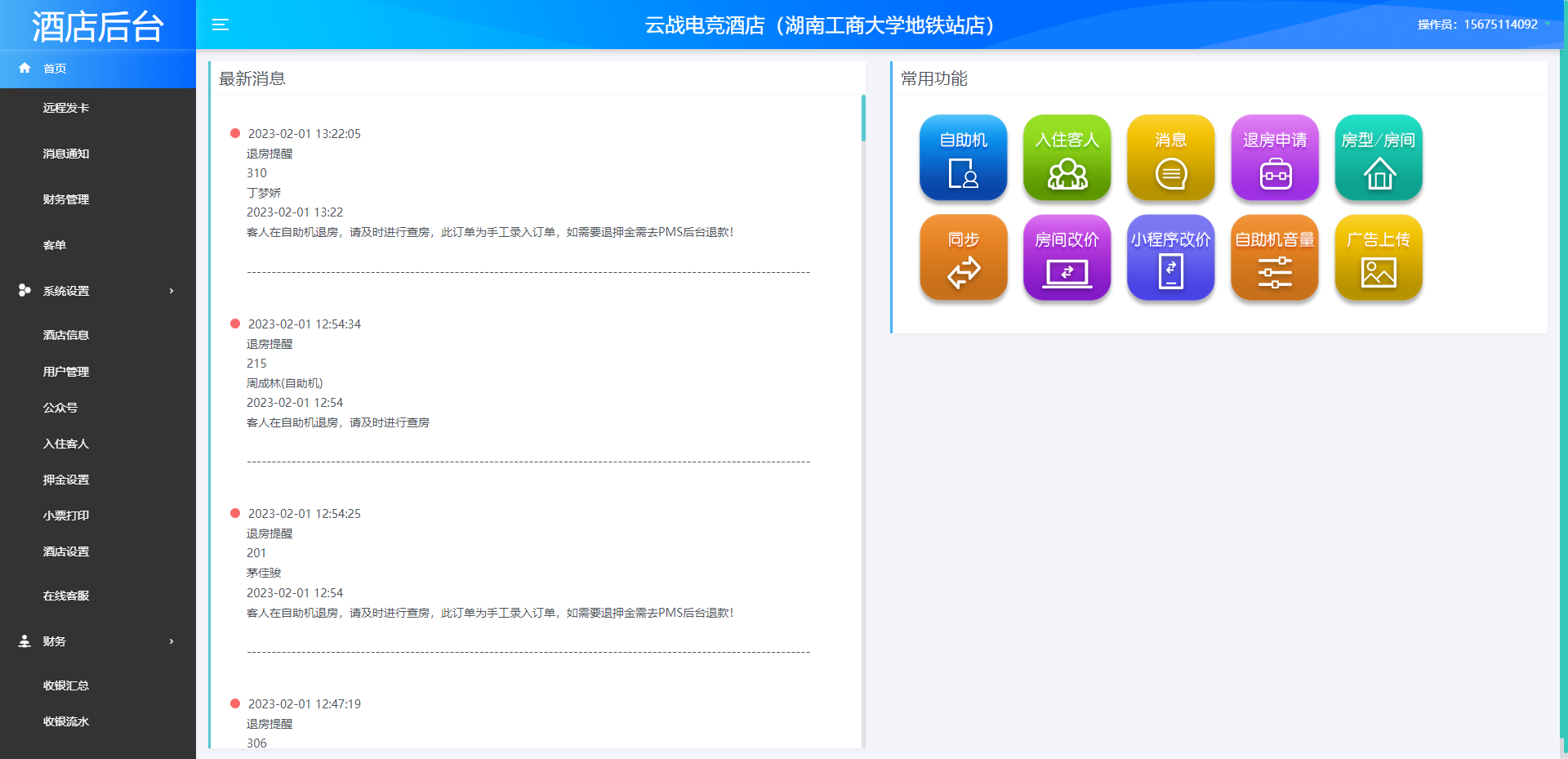Open the 自助机 kiosk function tile
Viewport: 1568px width, 759px height.
[964, 158]
